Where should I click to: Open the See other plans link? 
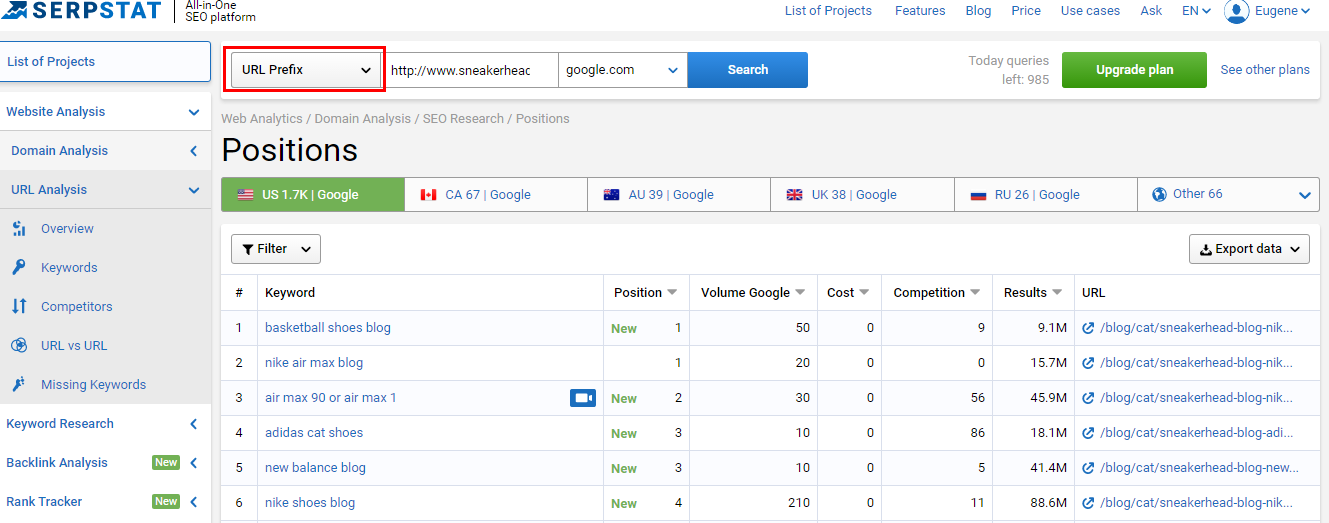[x=1265, y=70]
